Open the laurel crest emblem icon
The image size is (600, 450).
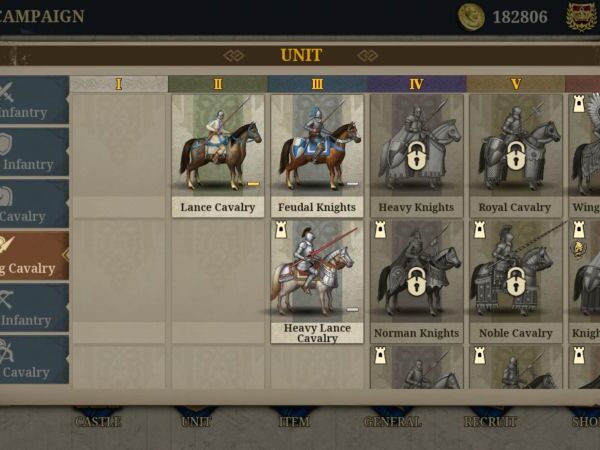pos(582,17)
